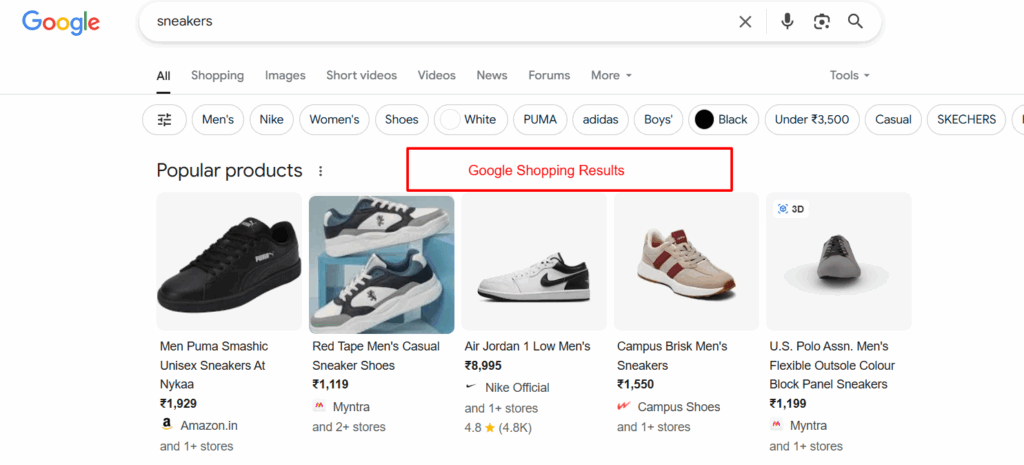
Task: Open the black Puma sneaker image
Action: [229, 261]
